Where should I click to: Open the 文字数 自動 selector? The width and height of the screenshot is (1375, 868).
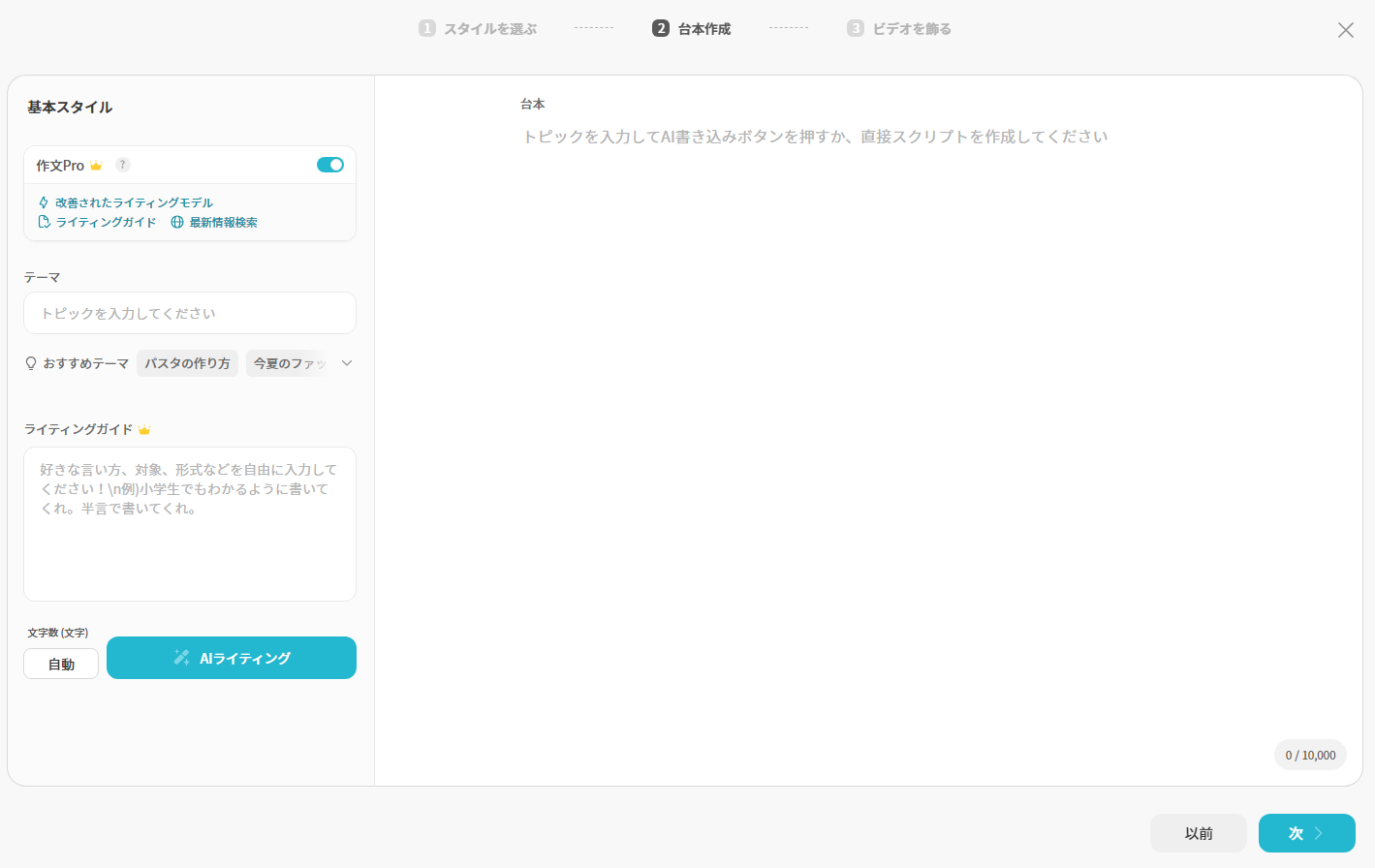click(61, 664)
